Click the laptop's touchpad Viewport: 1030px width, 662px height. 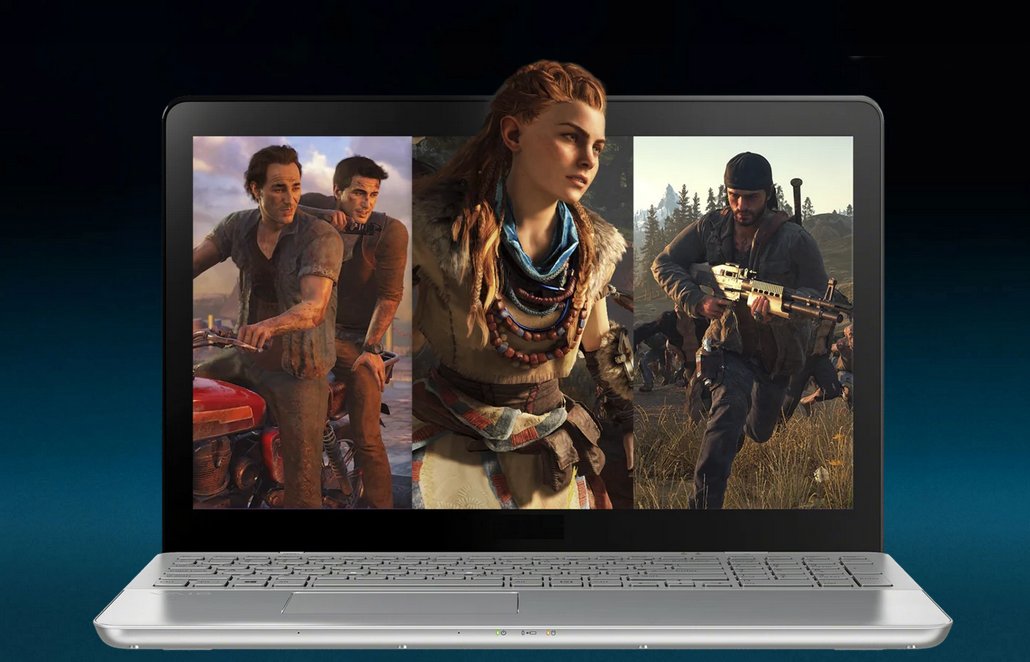tap(400, 603)
